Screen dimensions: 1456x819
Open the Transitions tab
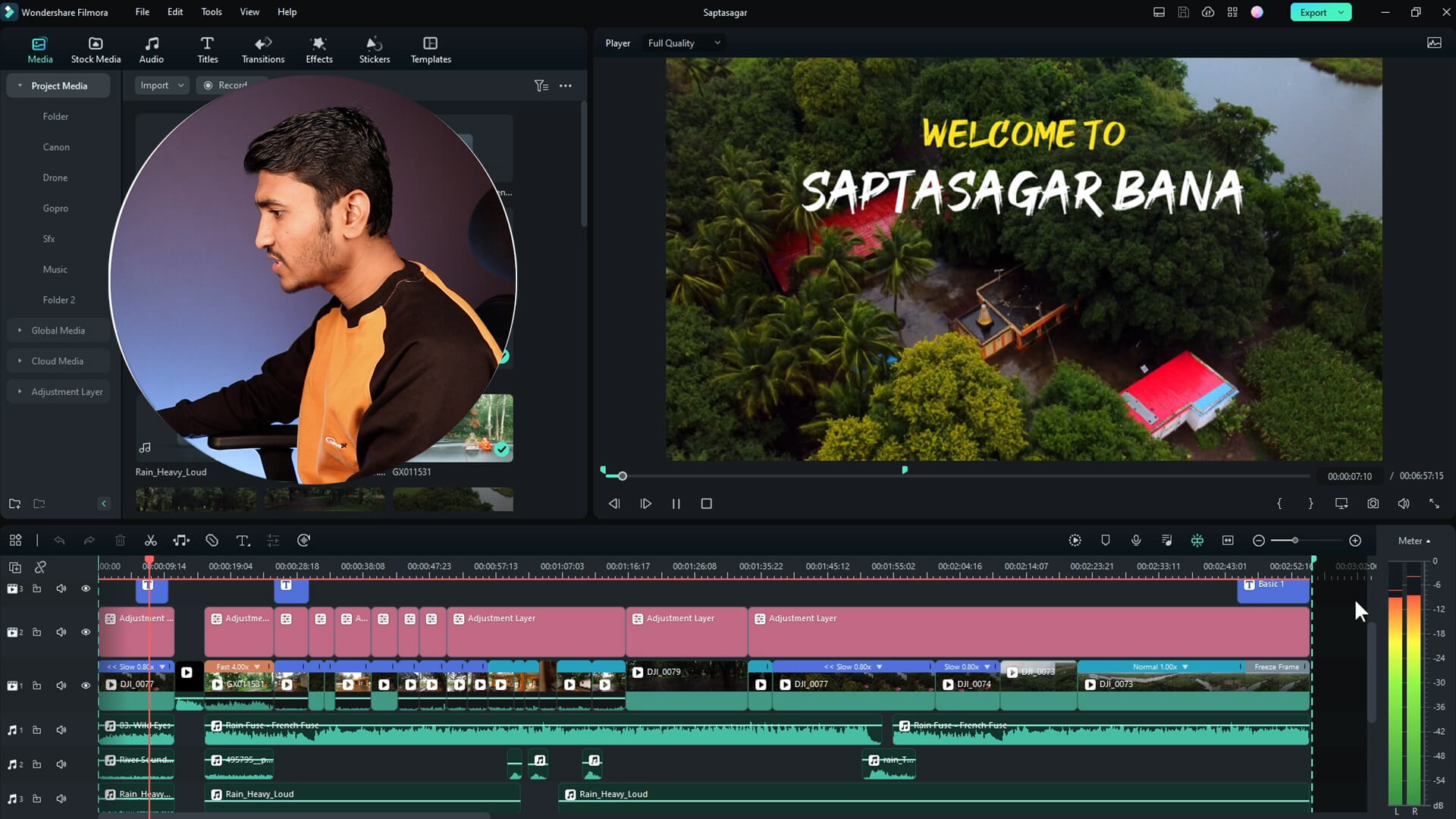point(263,50)
